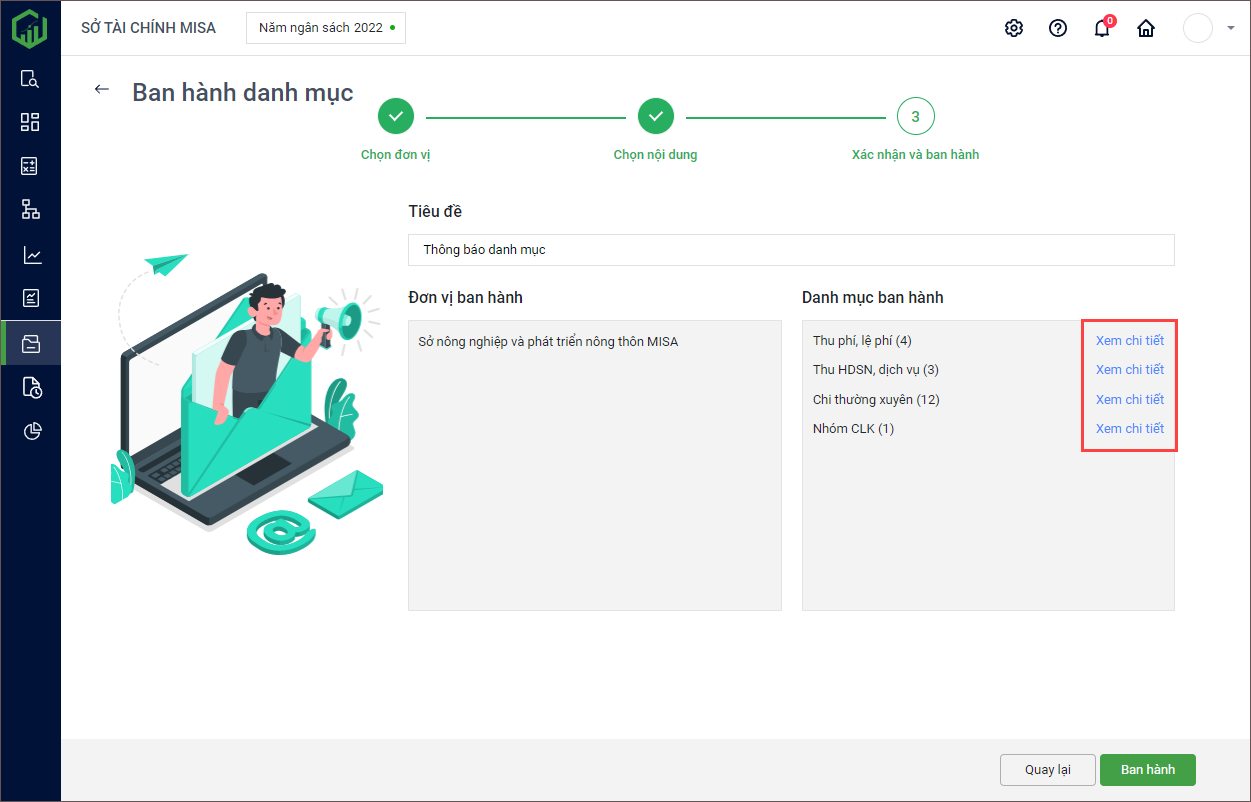Click the MISA logo in the sidebar
Viewport: 1251px width, 802px height.
(30, 28)
